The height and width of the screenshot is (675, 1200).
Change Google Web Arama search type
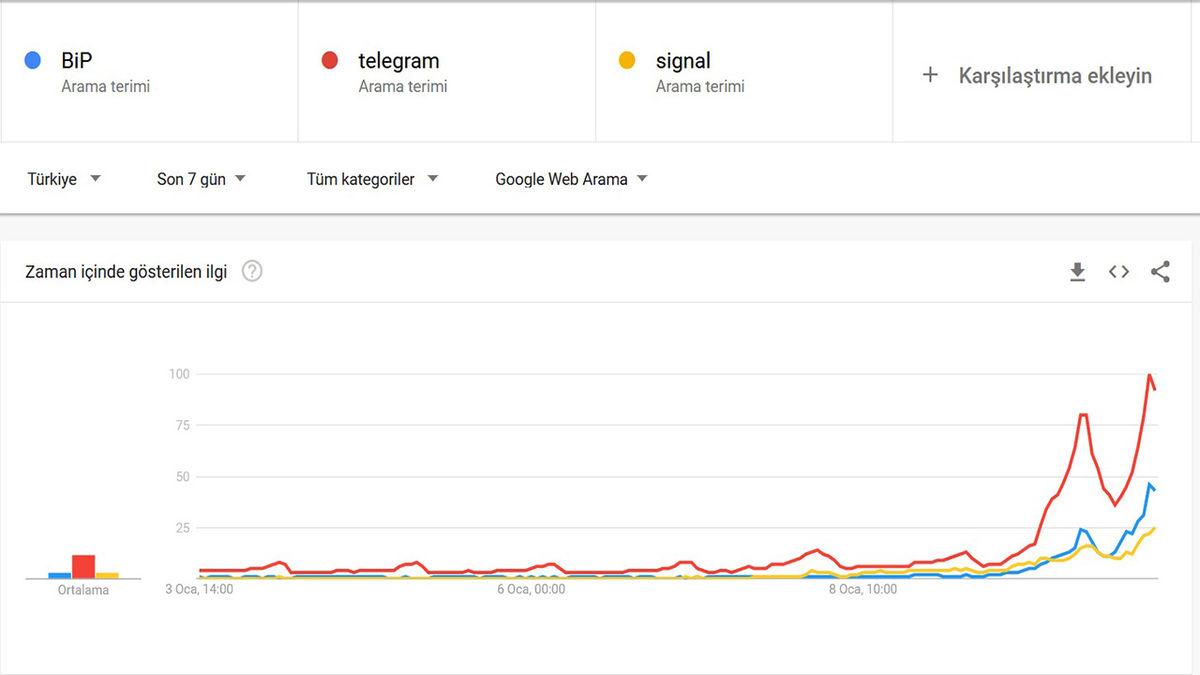point(571,179)
